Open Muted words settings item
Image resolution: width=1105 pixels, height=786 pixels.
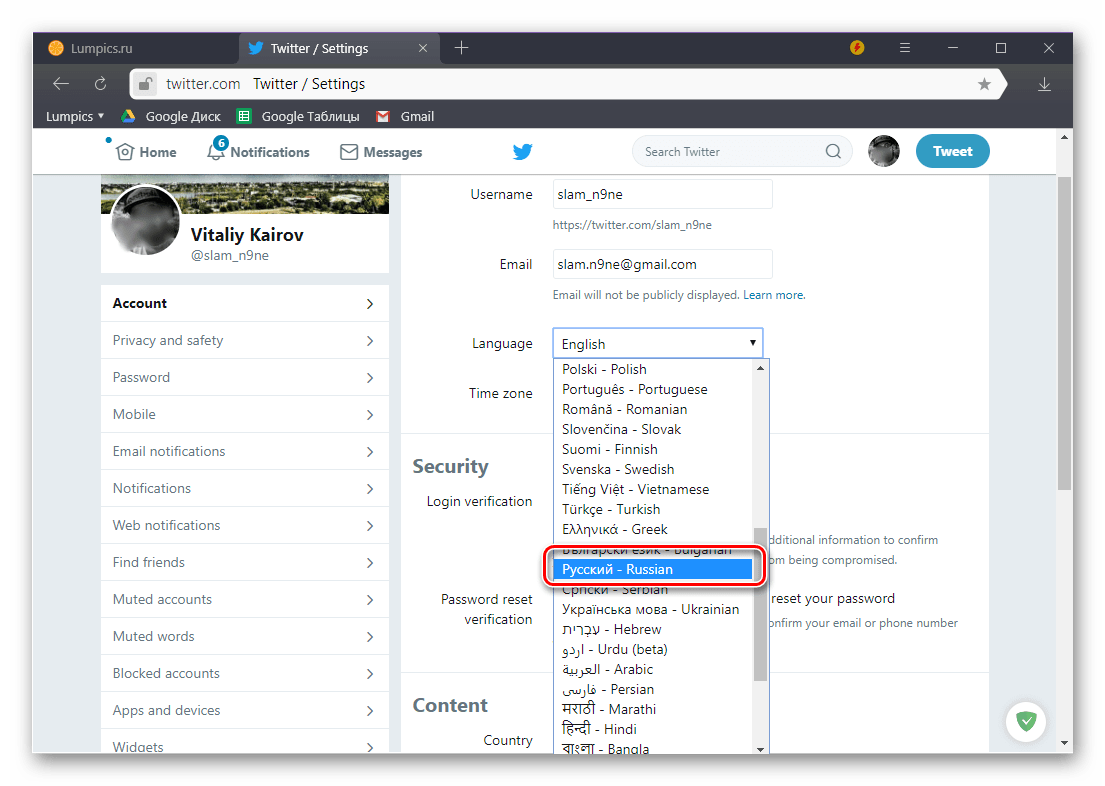pyautogui.click(x=244, y=636)
